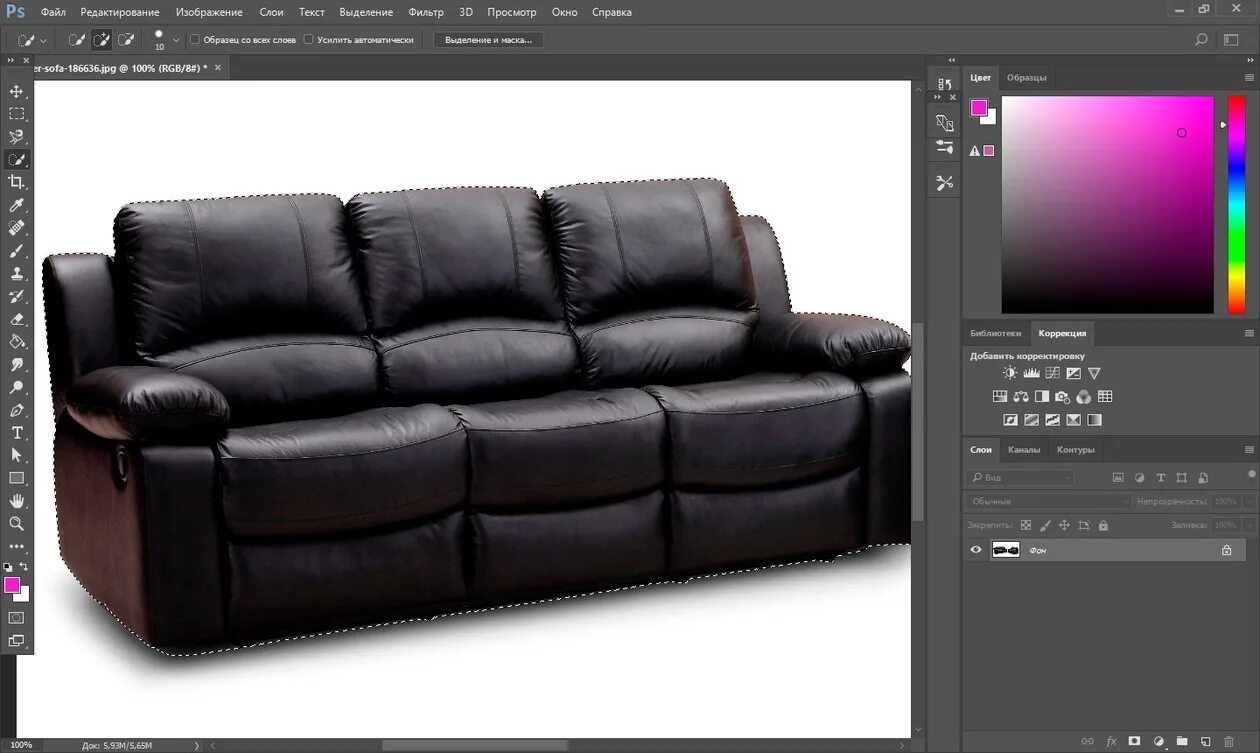Toggle lock transparent pixels in Layers
Viewport: 1260px width, 753px height.
tap(1025, 525)
